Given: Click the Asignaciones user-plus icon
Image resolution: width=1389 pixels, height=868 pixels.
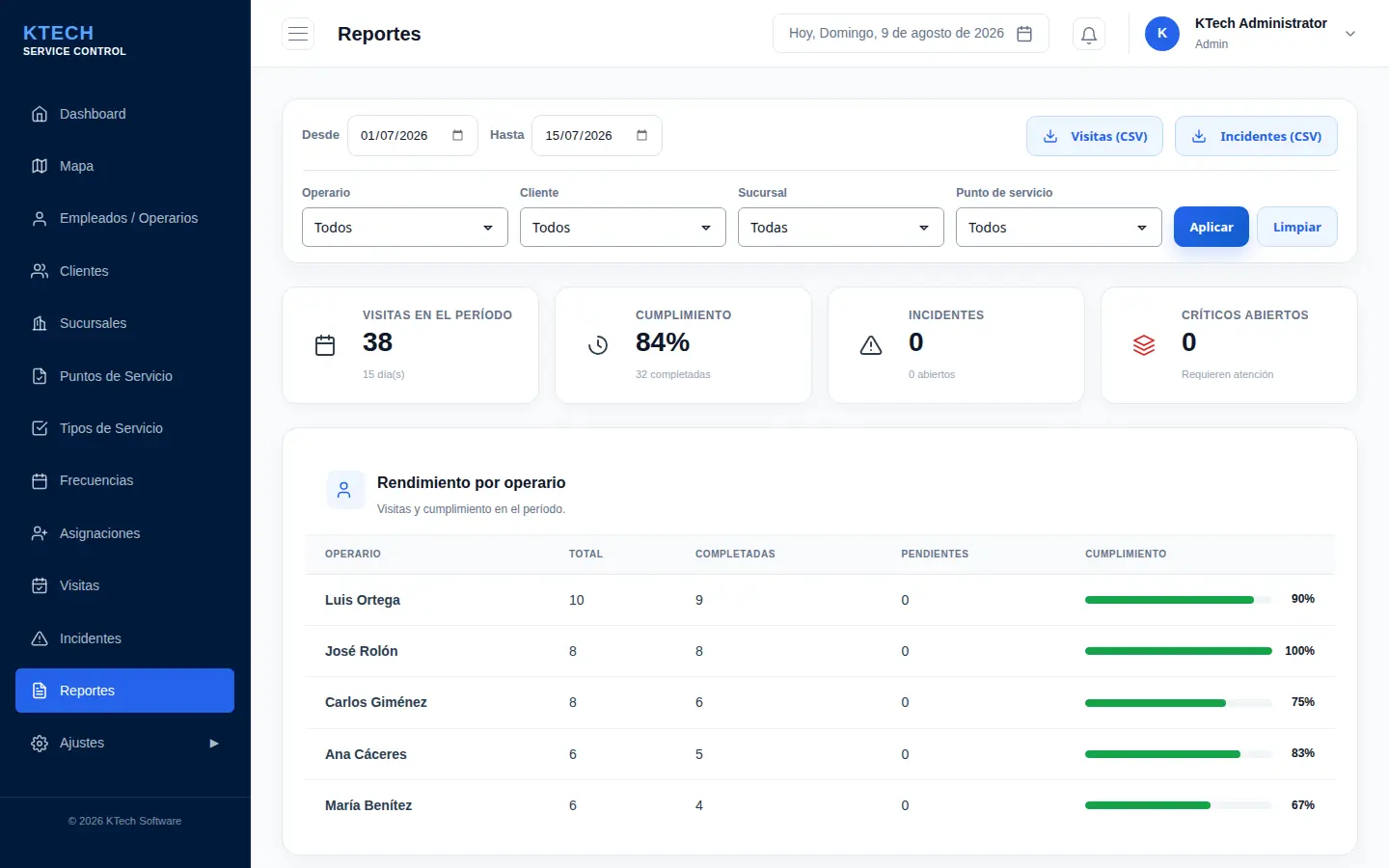Looking at the screenshot, I should click(x=40, y=533).
